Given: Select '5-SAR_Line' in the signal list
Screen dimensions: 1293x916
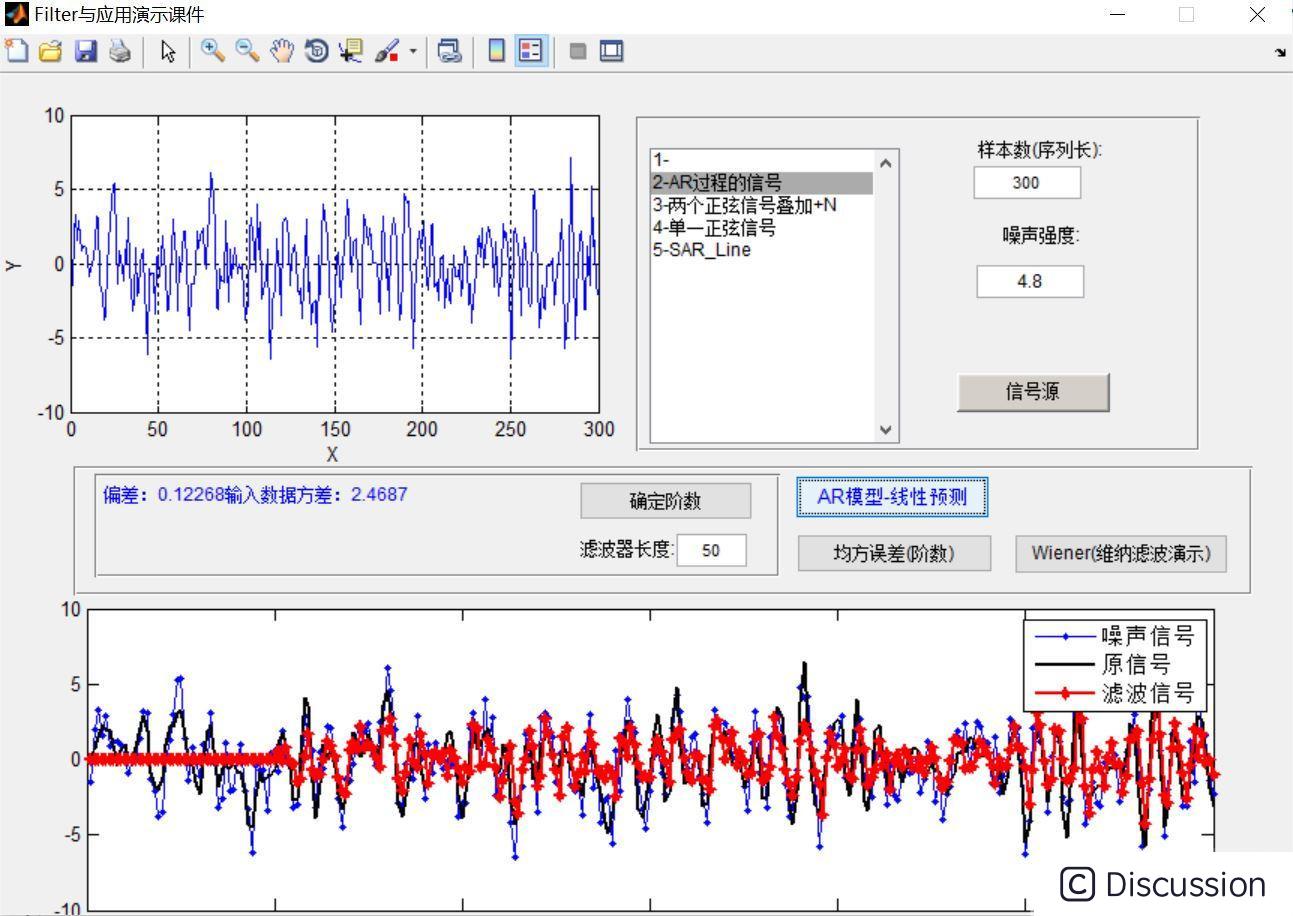Looking at the screenshot, I should [x=763, y=249].
